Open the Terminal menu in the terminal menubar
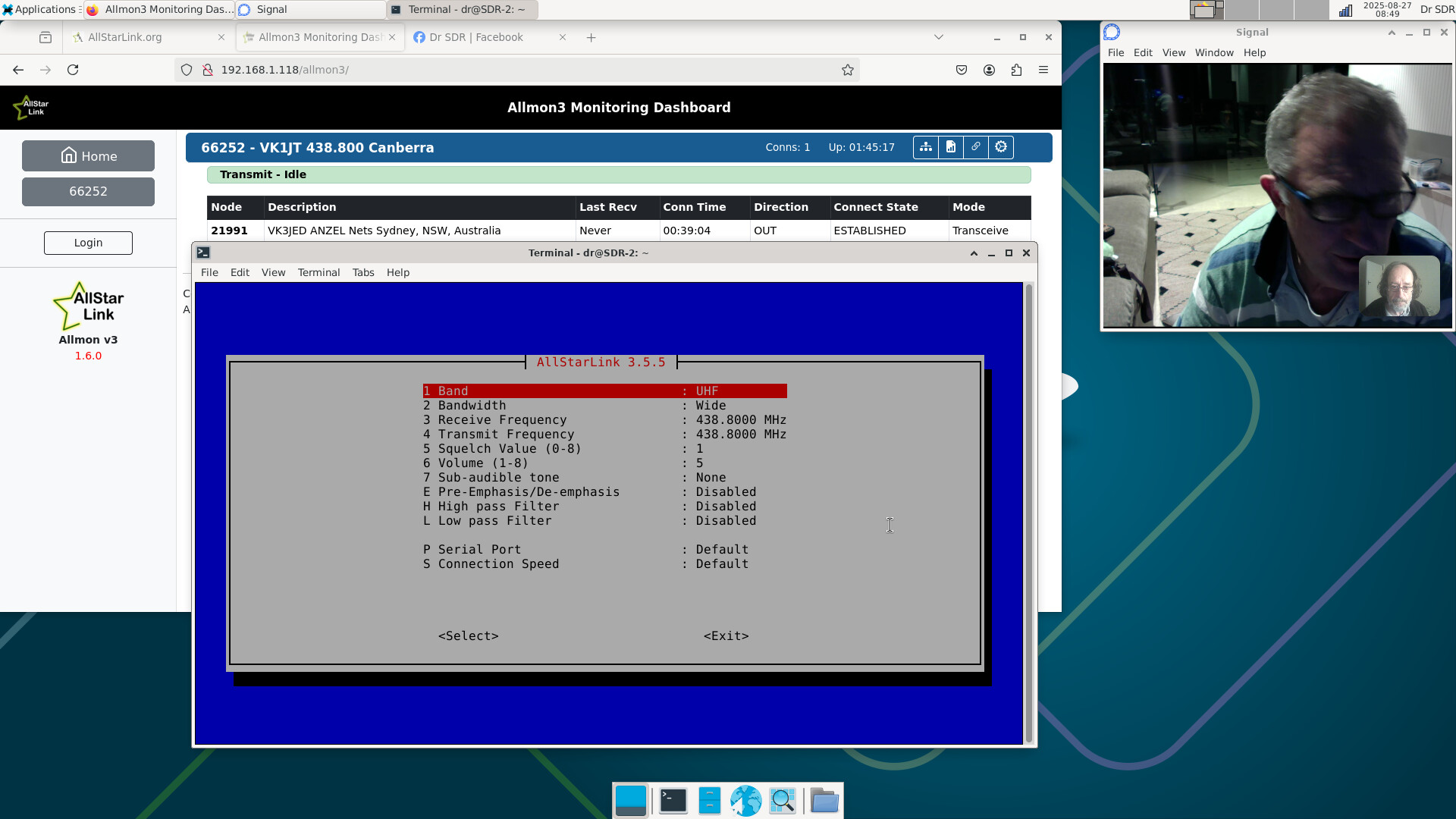The width and height of the screenshot is (1456, 819). (318, 272)
